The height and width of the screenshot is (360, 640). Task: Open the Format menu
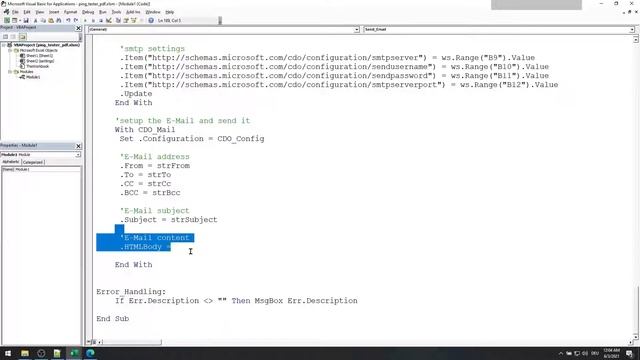pos(70,12)
